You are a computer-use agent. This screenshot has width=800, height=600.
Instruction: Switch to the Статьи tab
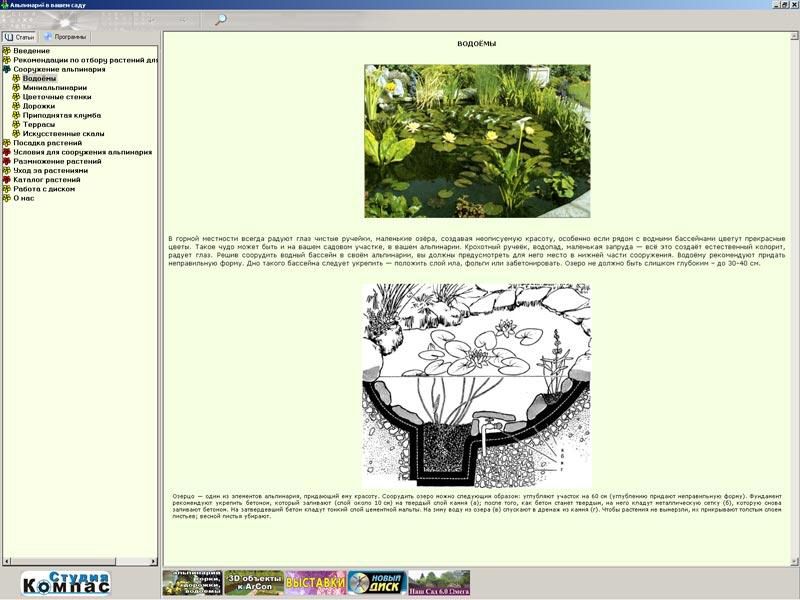click(x=20, y=36)
